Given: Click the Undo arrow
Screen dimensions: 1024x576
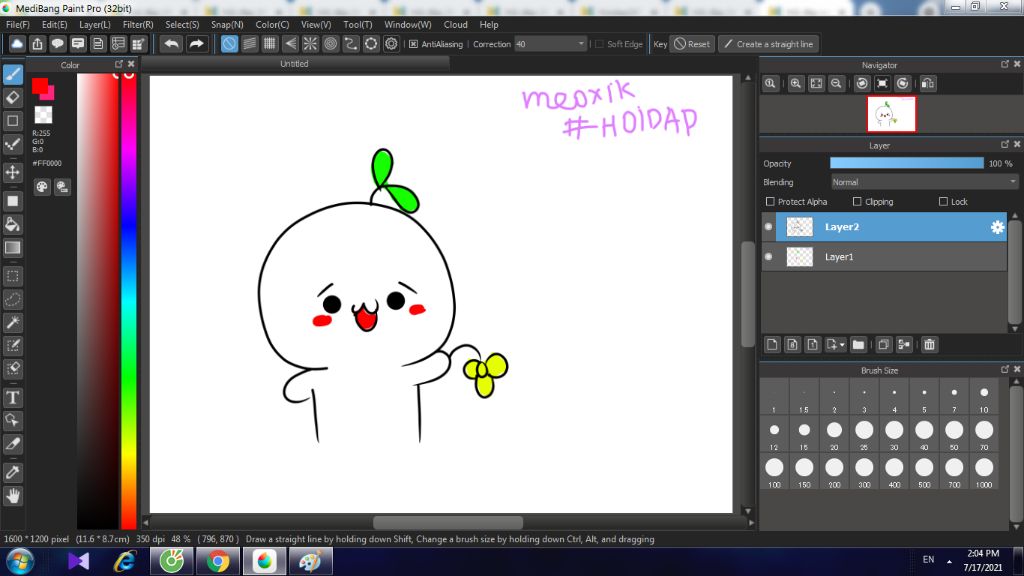Looking at the screenshot, I should [171, 44].
